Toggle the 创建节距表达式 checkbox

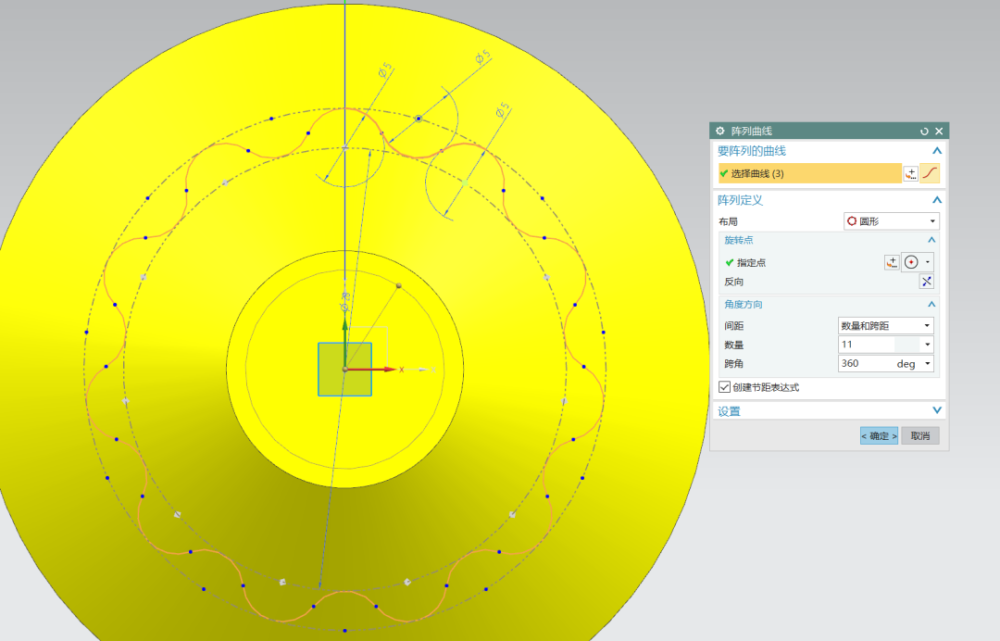tap(724, 387)
